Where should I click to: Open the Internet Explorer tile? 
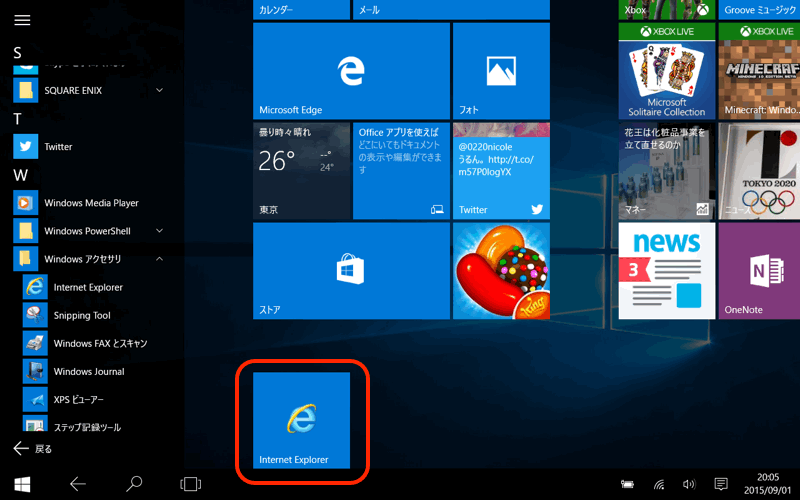pos(301,419)
